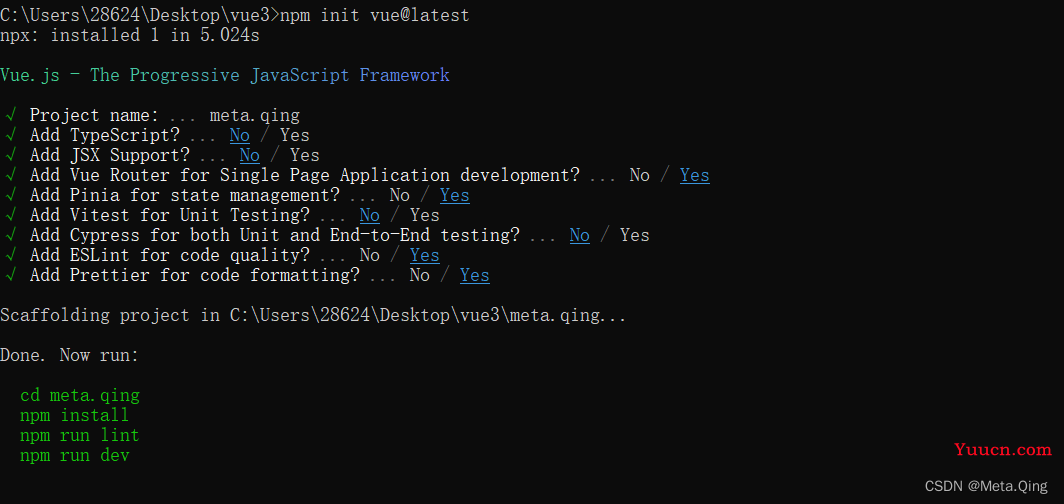Click underlined No for Vitest Unit Testing

(x=370, y=216)
